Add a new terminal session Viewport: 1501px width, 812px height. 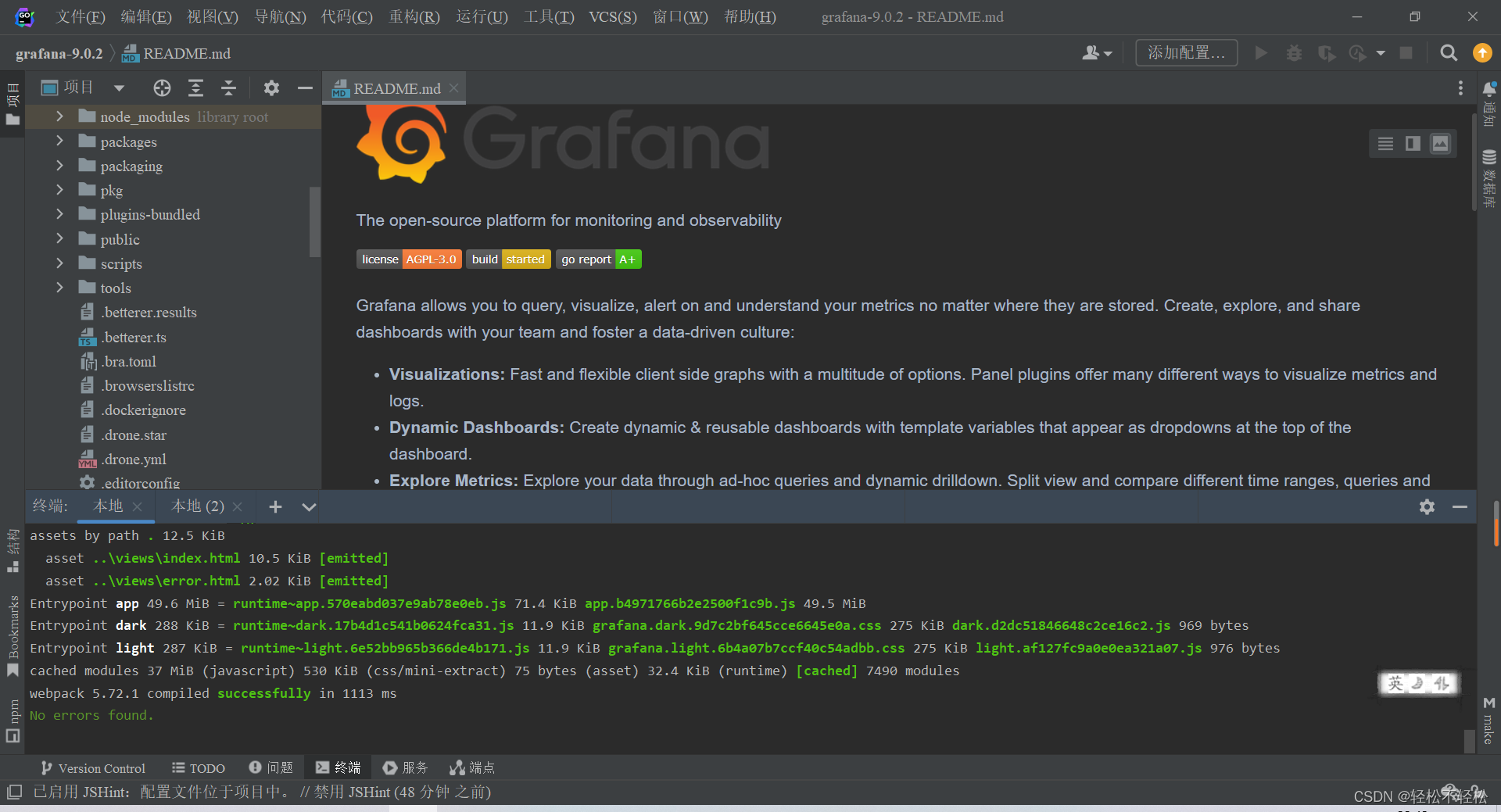pos(275,506)
